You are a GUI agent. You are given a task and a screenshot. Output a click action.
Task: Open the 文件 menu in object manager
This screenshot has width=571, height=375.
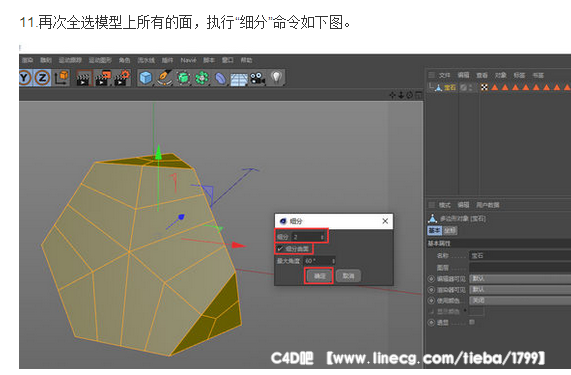[x=444, y=75]
